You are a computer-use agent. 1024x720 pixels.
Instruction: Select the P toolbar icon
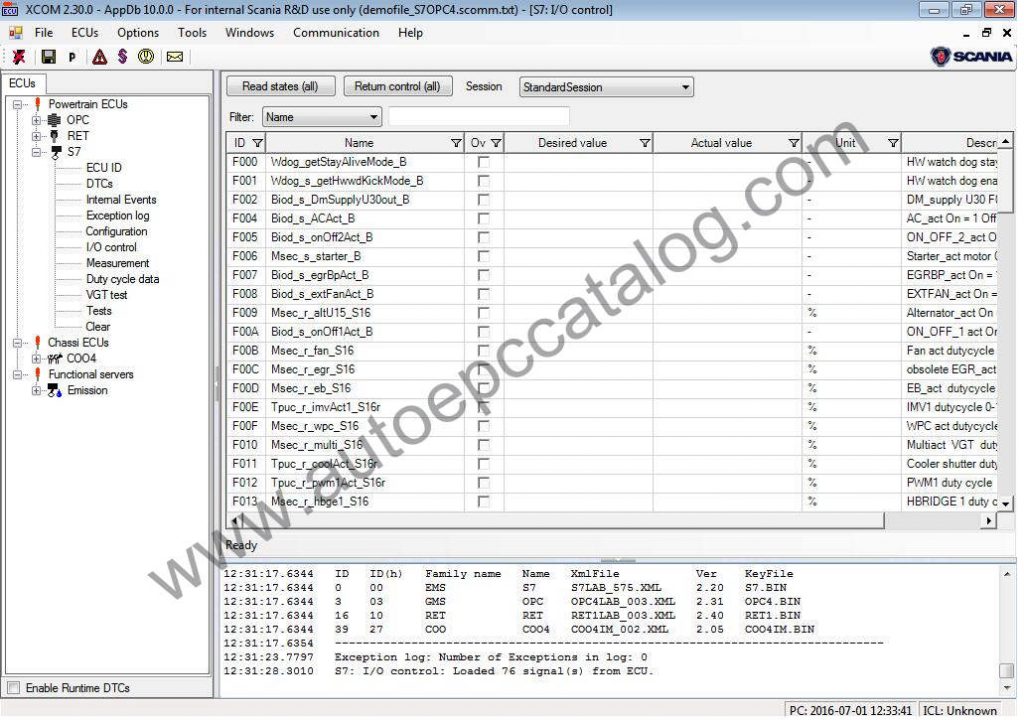pyautogui.click(x=70, y=57)
